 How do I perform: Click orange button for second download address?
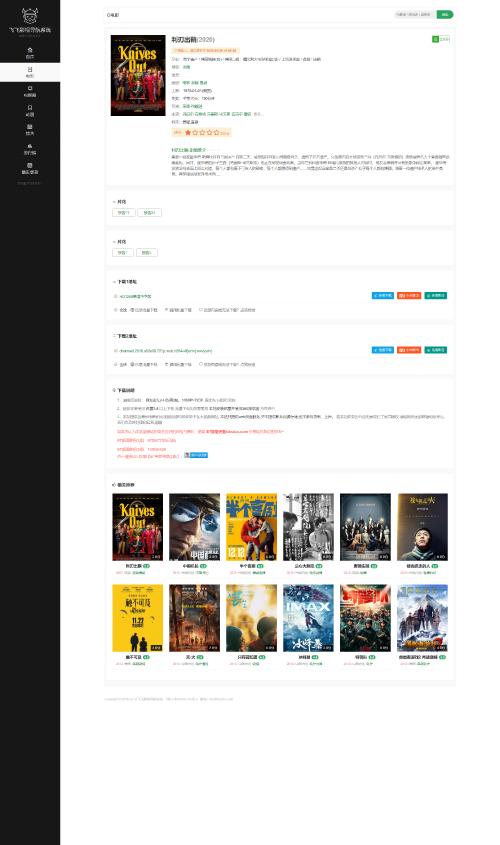pyautogui.click(x=409, y=350)
